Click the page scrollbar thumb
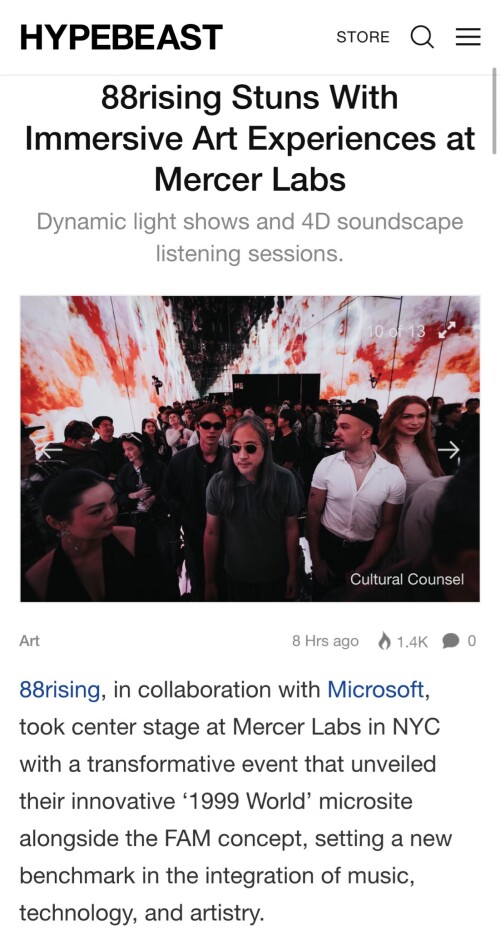The height and width of the screenshot is (930, 500). 494,111
